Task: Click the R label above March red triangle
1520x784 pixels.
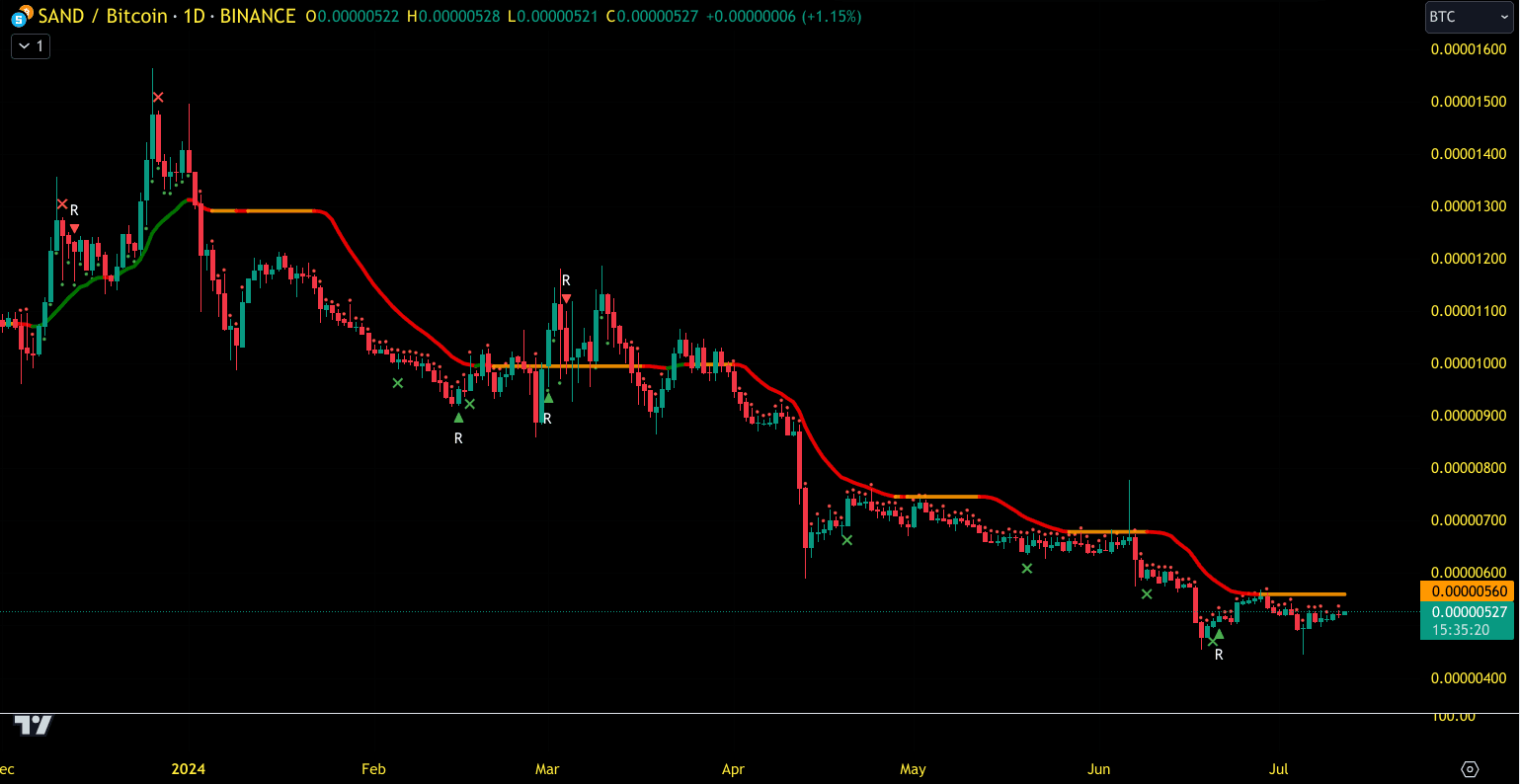Action: click(566, 280)
